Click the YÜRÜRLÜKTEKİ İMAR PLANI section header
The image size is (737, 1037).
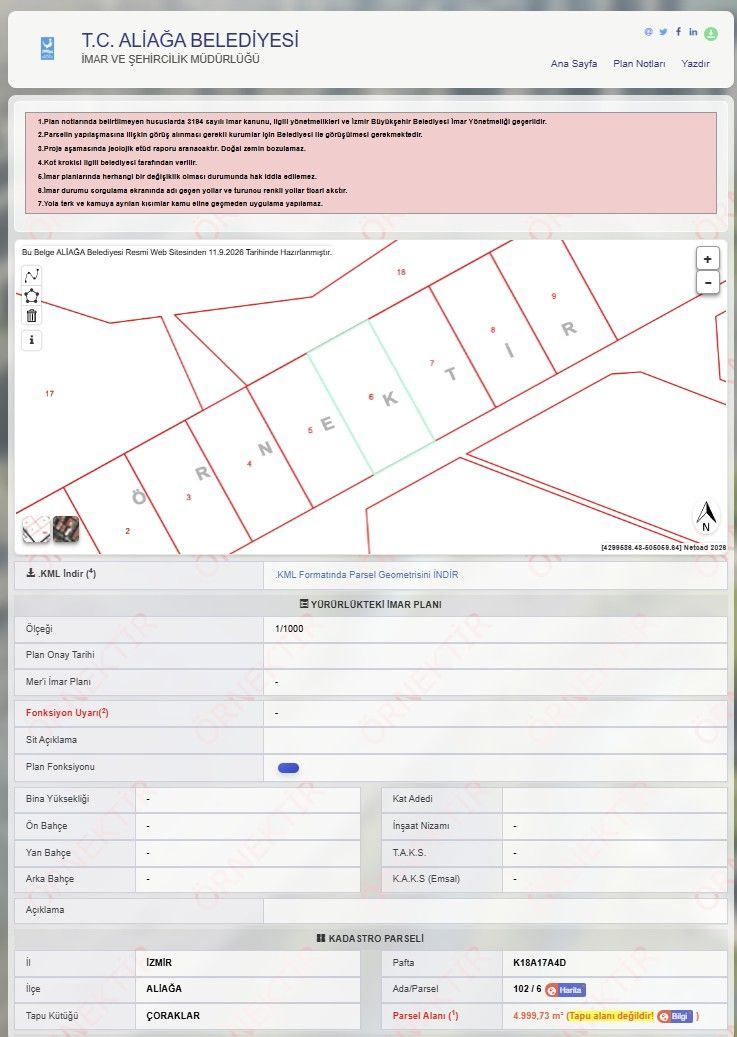370,604
